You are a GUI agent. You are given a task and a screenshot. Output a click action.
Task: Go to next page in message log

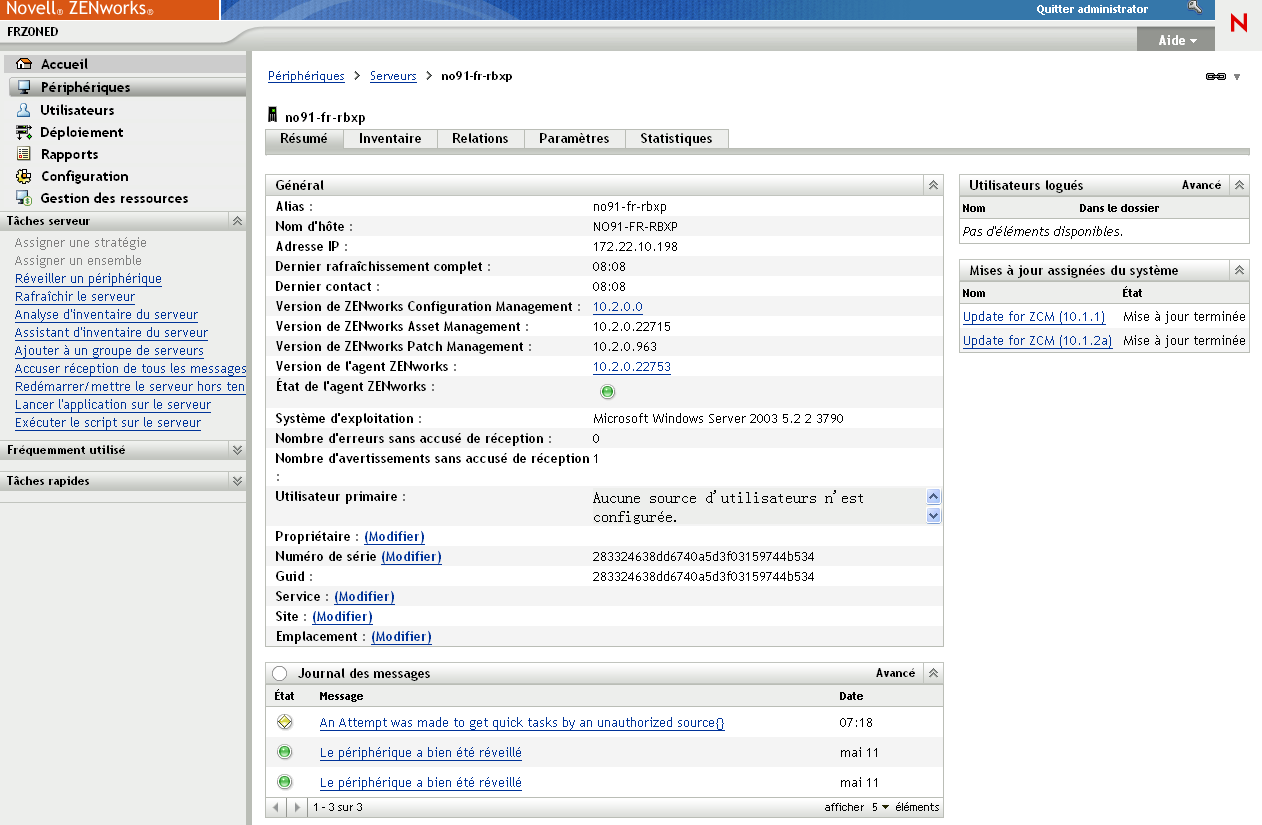[x=296, y=807]
